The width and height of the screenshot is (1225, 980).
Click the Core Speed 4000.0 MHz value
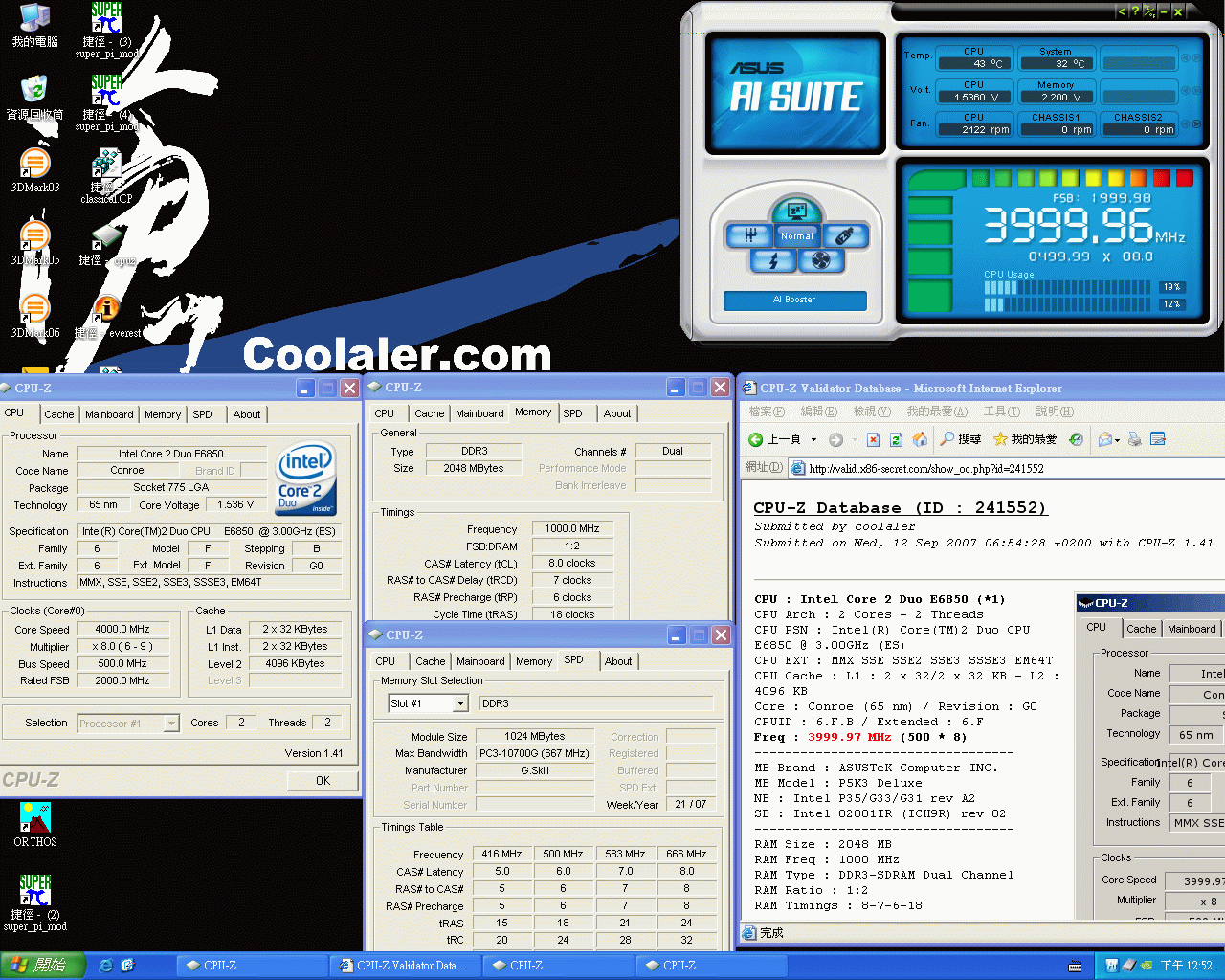point(122,630)
